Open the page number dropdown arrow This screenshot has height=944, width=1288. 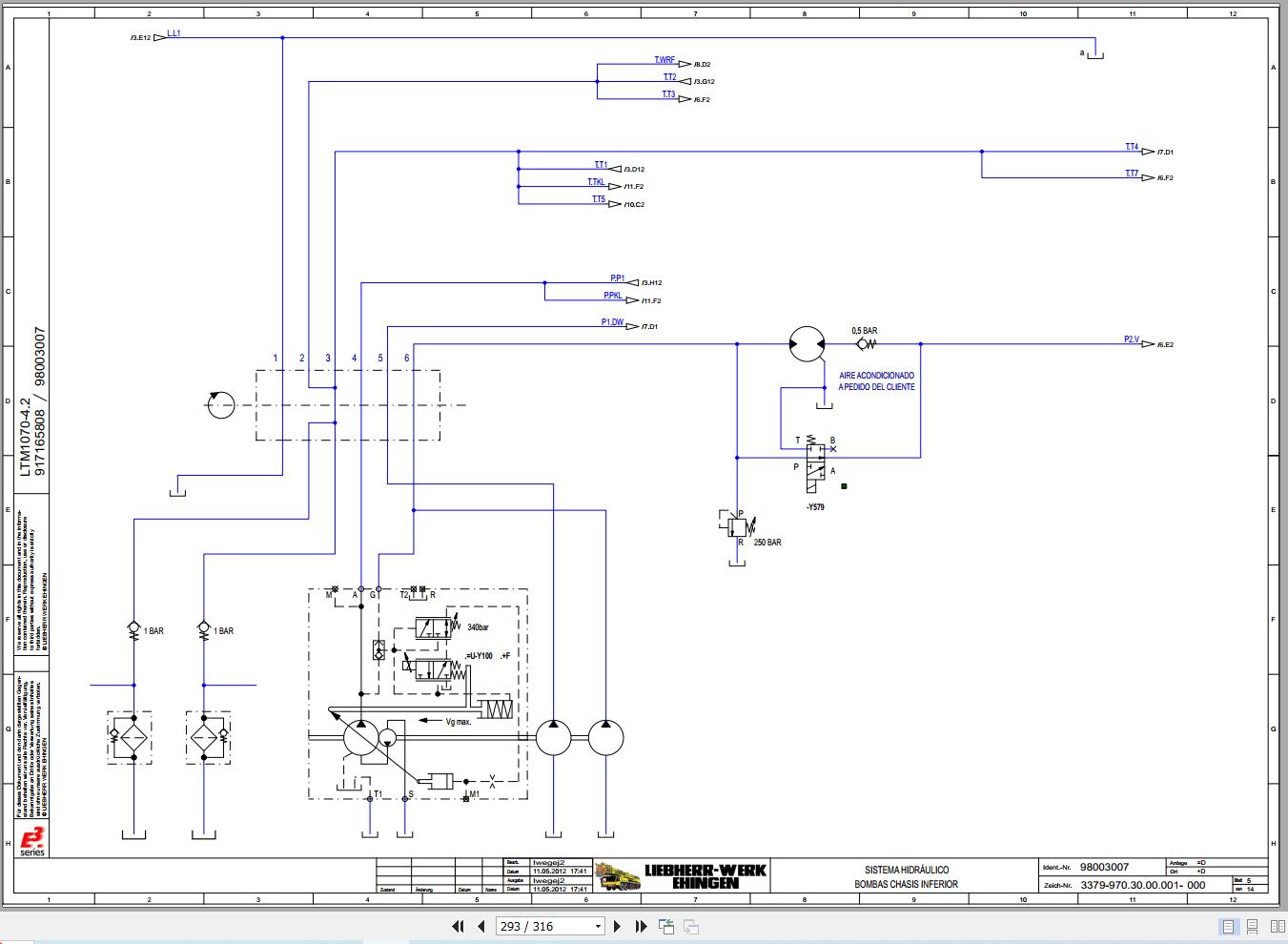coord(598,926)
